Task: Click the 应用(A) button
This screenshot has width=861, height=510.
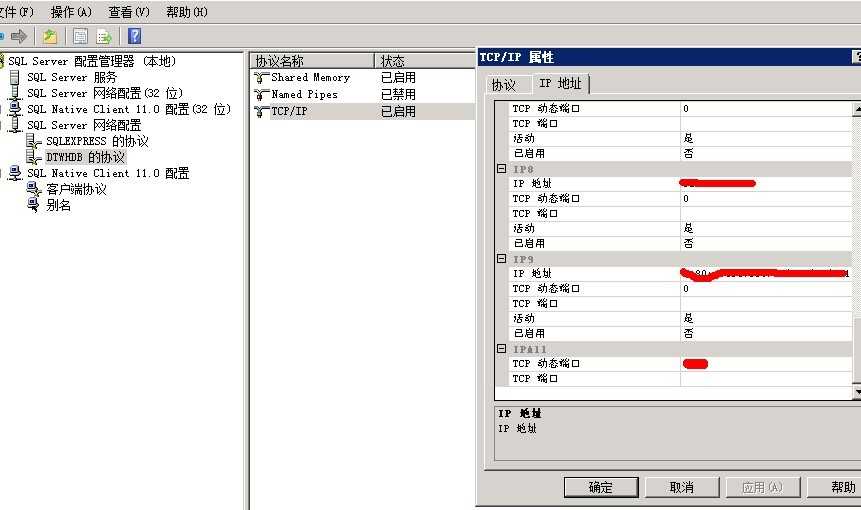Action: 763,487
